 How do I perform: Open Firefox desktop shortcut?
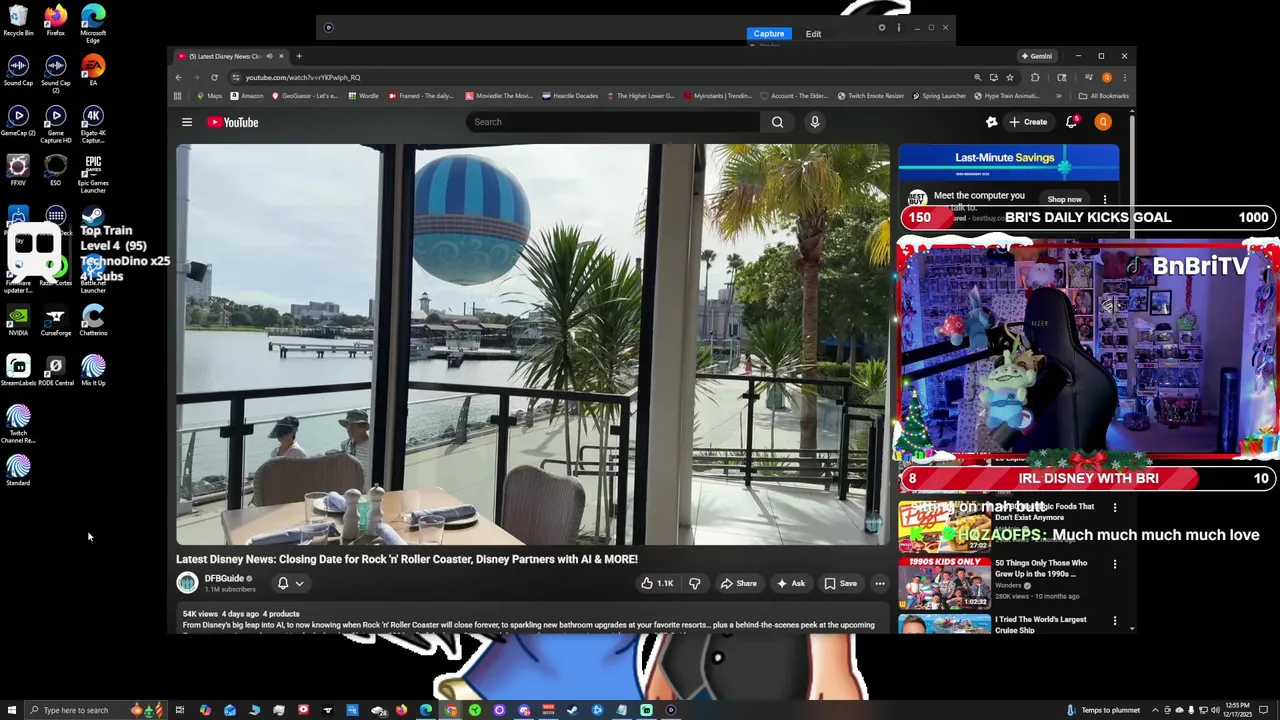point(55,20)
